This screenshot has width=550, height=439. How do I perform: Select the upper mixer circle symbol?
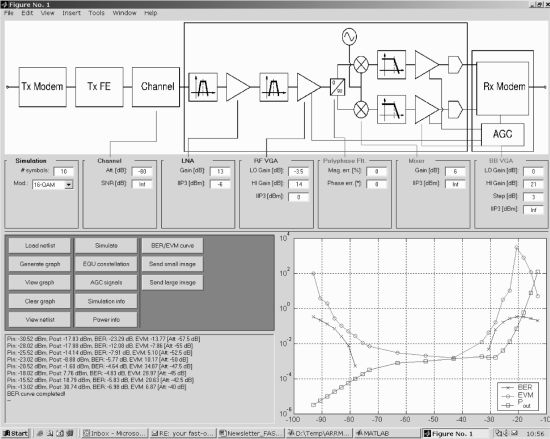click(x=361, y=65)
